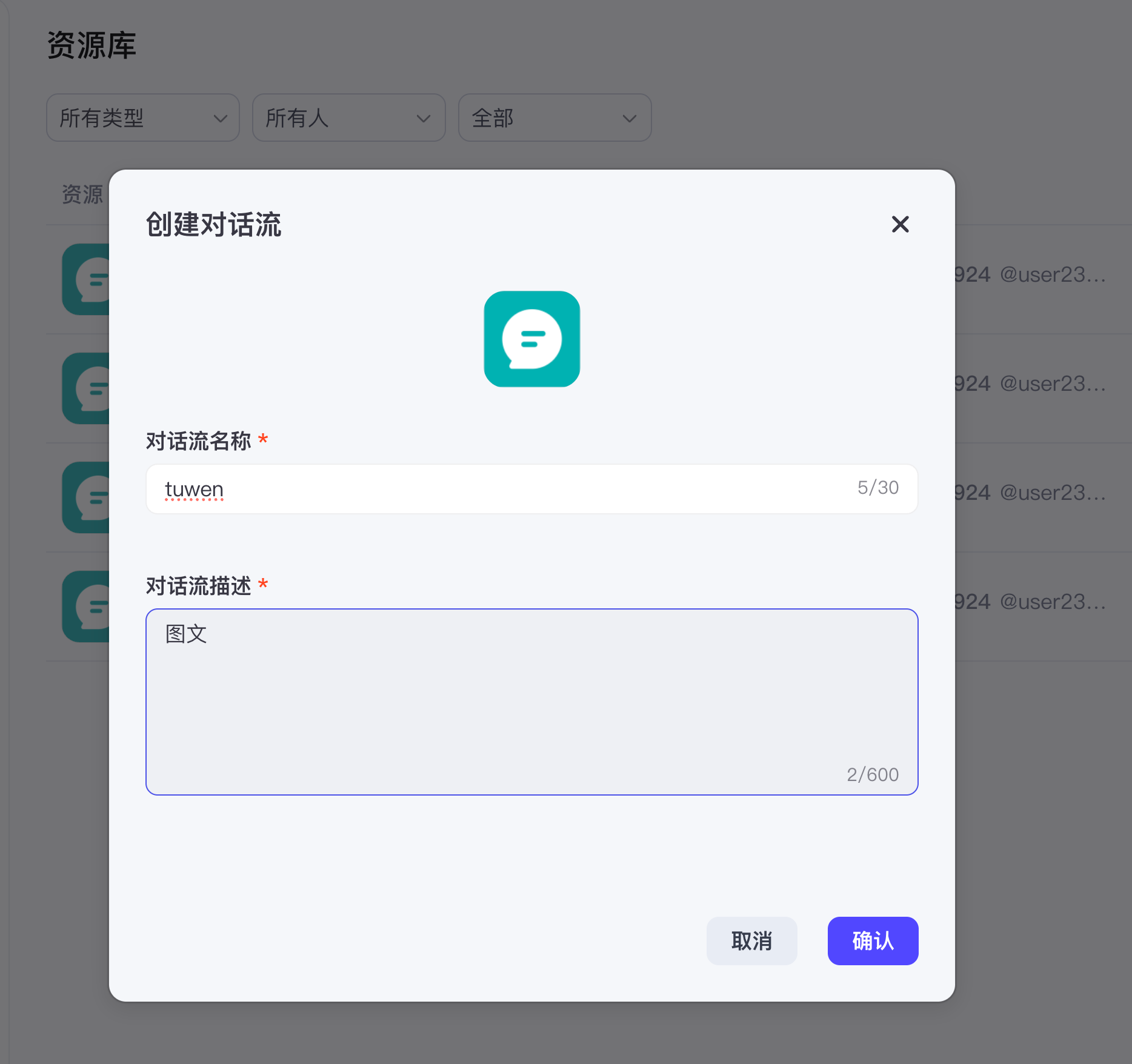The width and height of the screenshot is (1132, 1064).
Task: Click the 5/30 character counter
Action: (x=877, y=488)
